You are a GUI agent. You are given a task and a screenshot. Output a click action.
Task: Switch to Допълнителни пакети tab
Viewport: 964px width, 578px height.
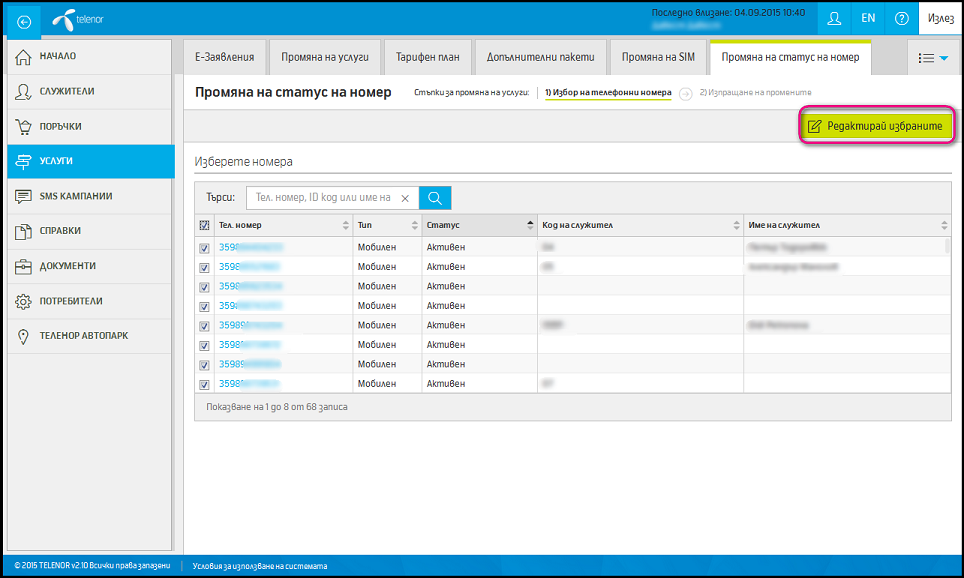coord(540,57)
